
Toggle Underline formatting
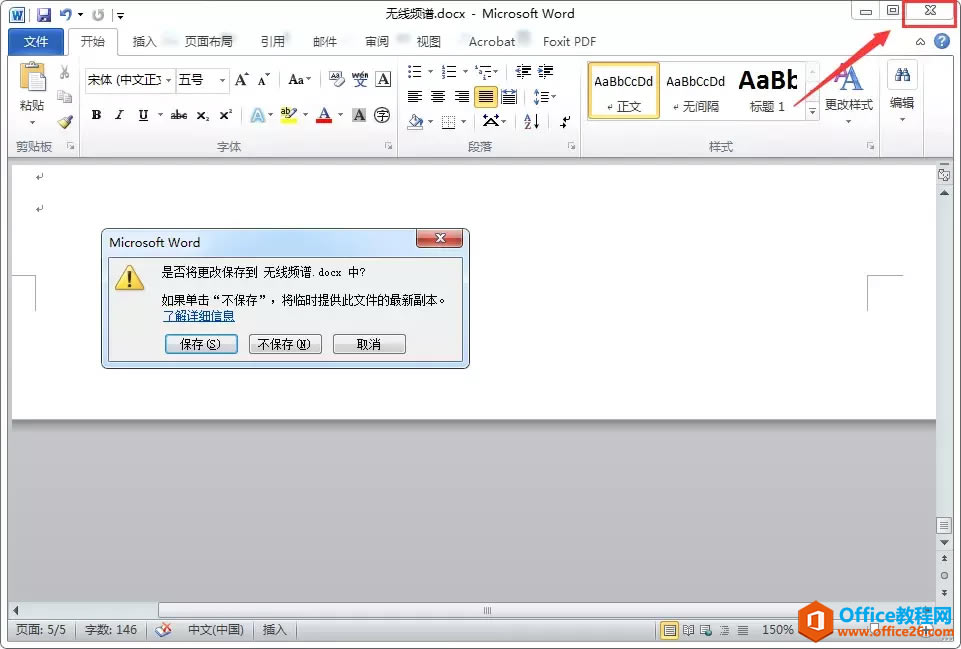(143, 115)
